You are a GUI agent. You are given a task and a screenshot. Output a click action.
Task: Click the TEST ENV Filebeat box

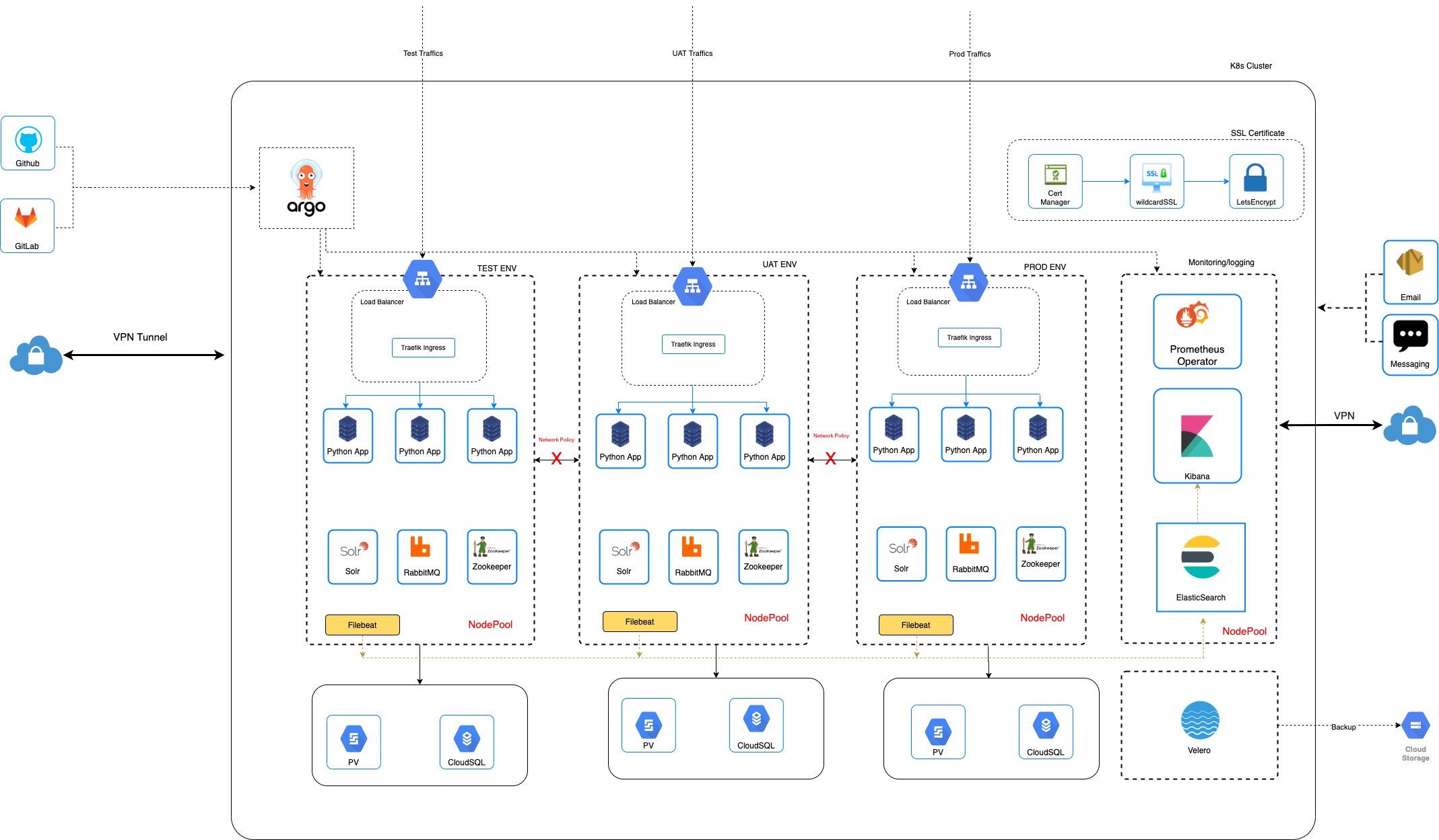click(362, 625)
